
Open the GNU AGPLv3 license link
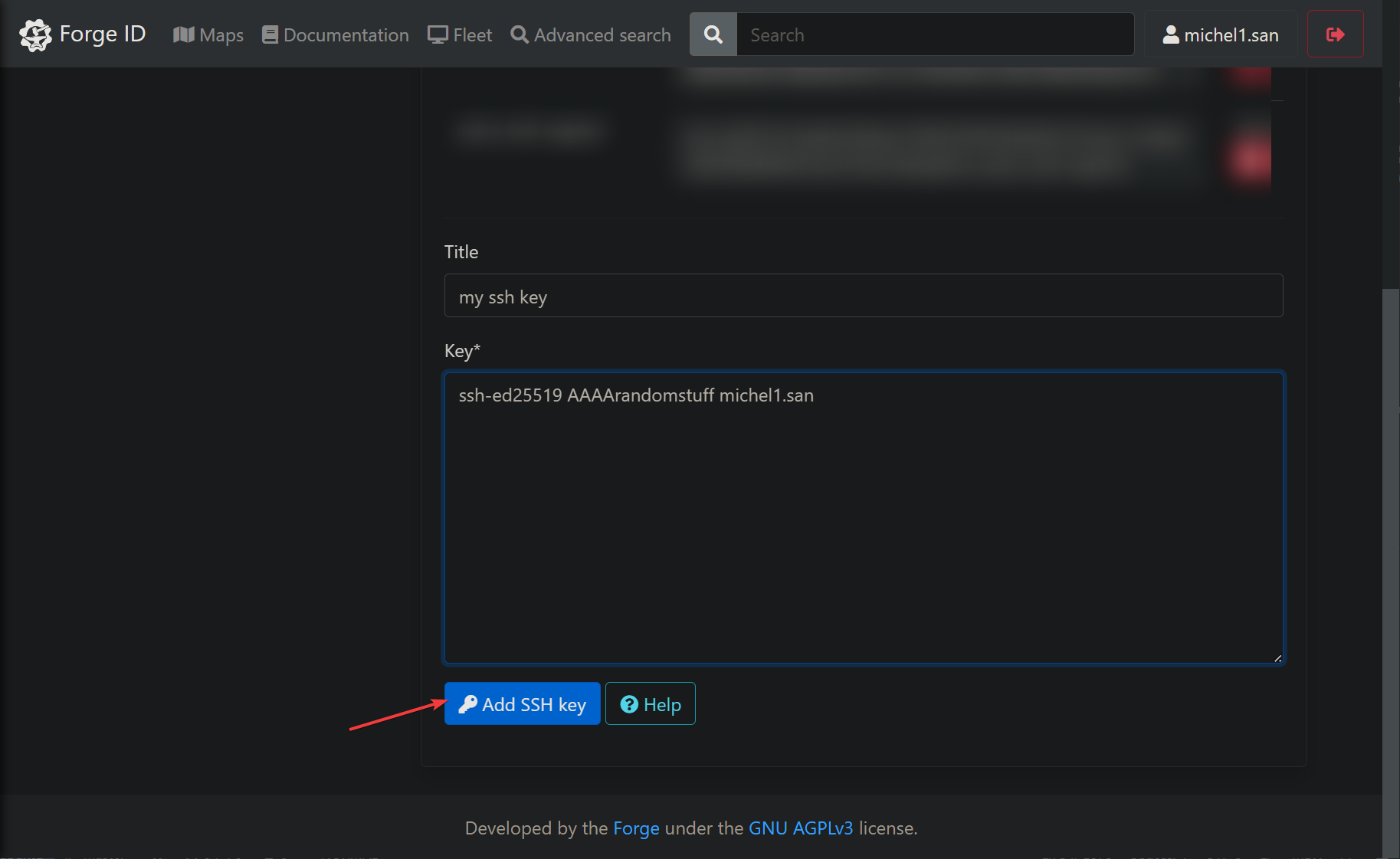point(800,828)
